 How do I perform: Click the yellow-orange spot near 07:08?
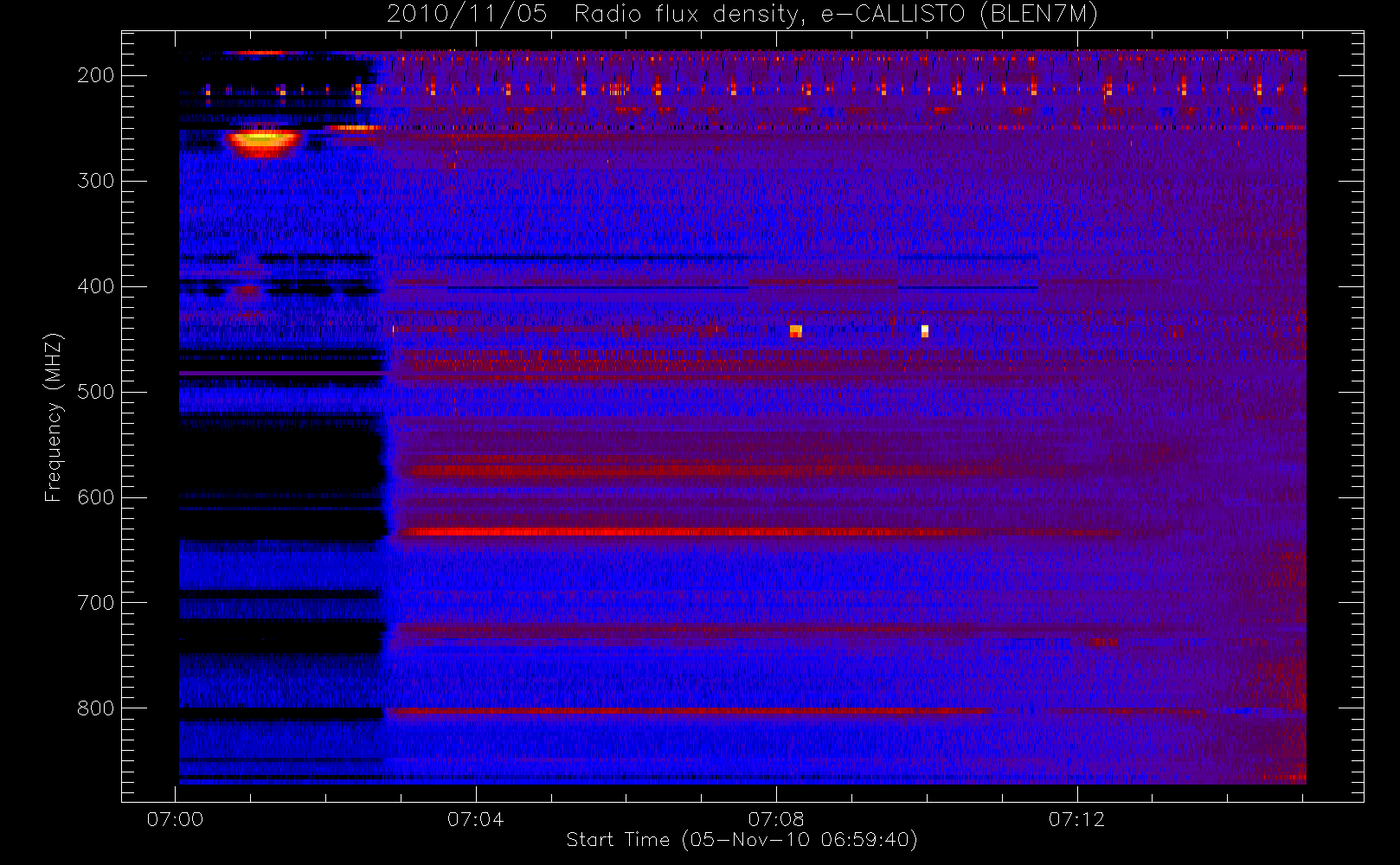796,331
